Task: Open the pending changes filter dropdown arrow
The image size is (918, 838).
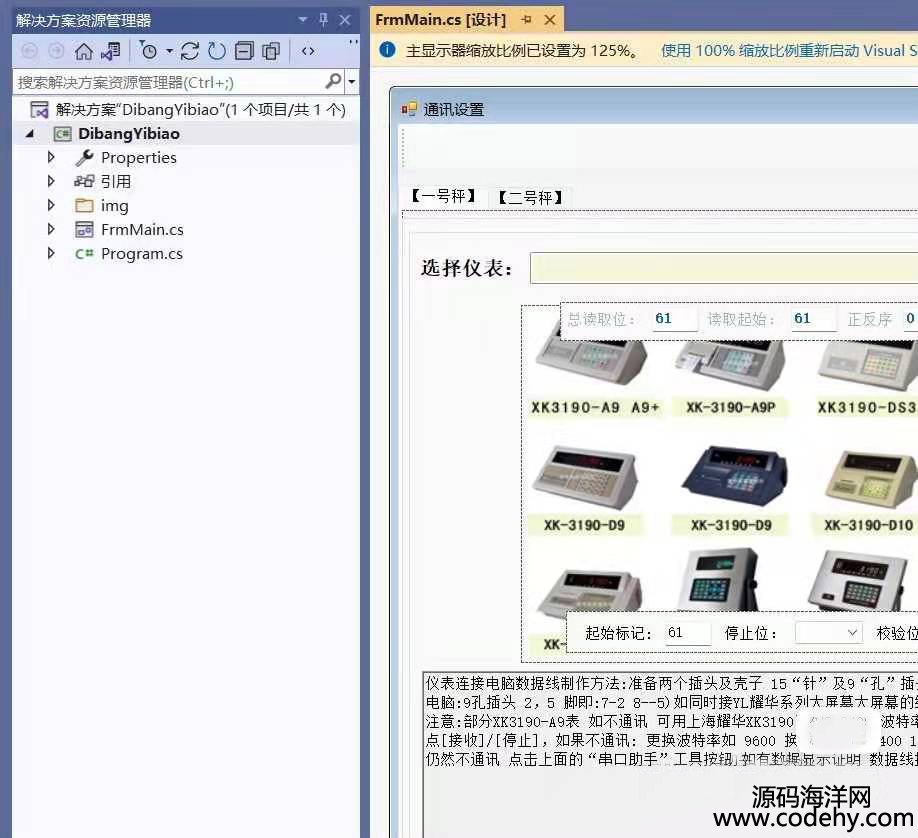Action: point(169,51)
